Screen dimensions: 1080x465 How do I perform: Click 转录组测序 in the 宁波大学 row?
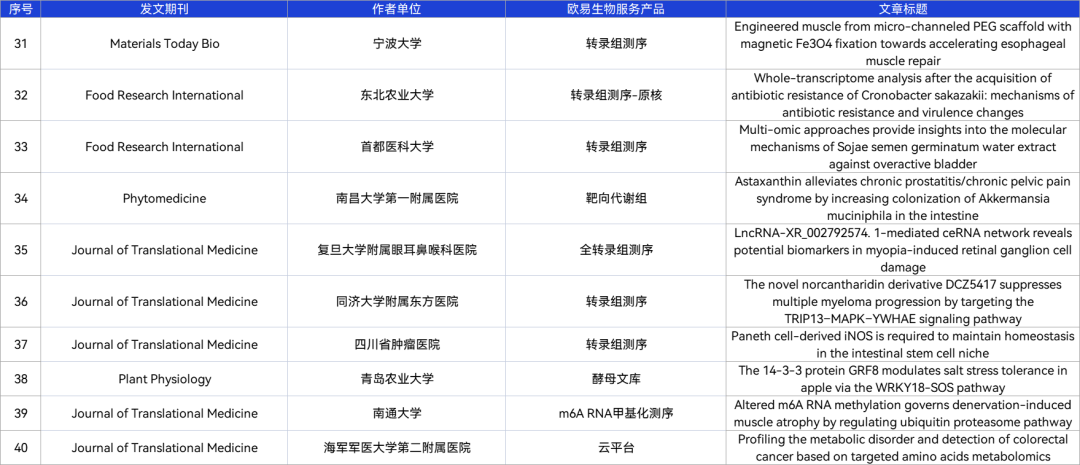tap(616, 43)
